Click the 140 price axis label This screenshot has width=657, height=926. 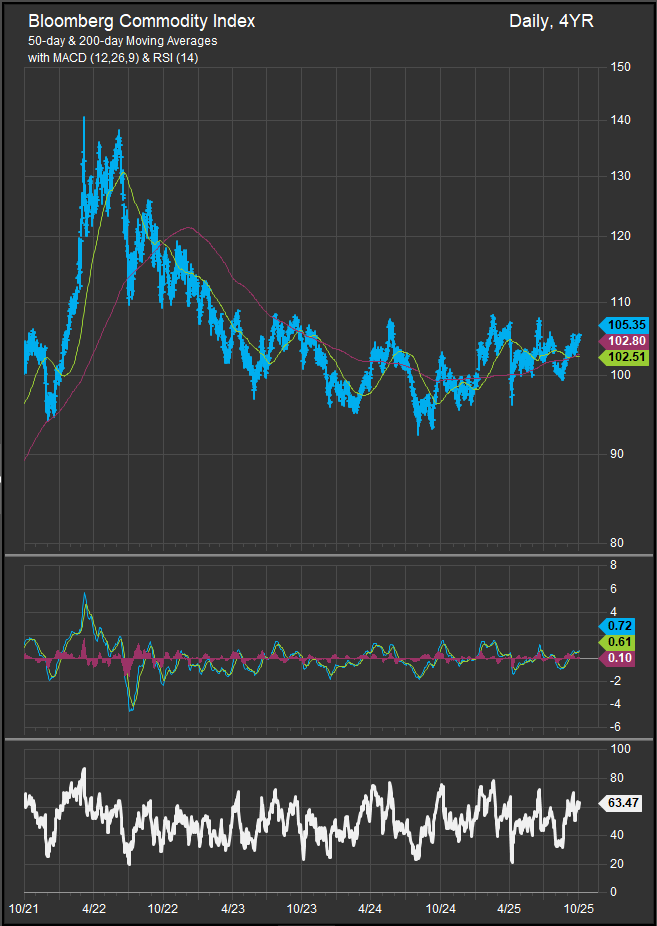[621, 120]
